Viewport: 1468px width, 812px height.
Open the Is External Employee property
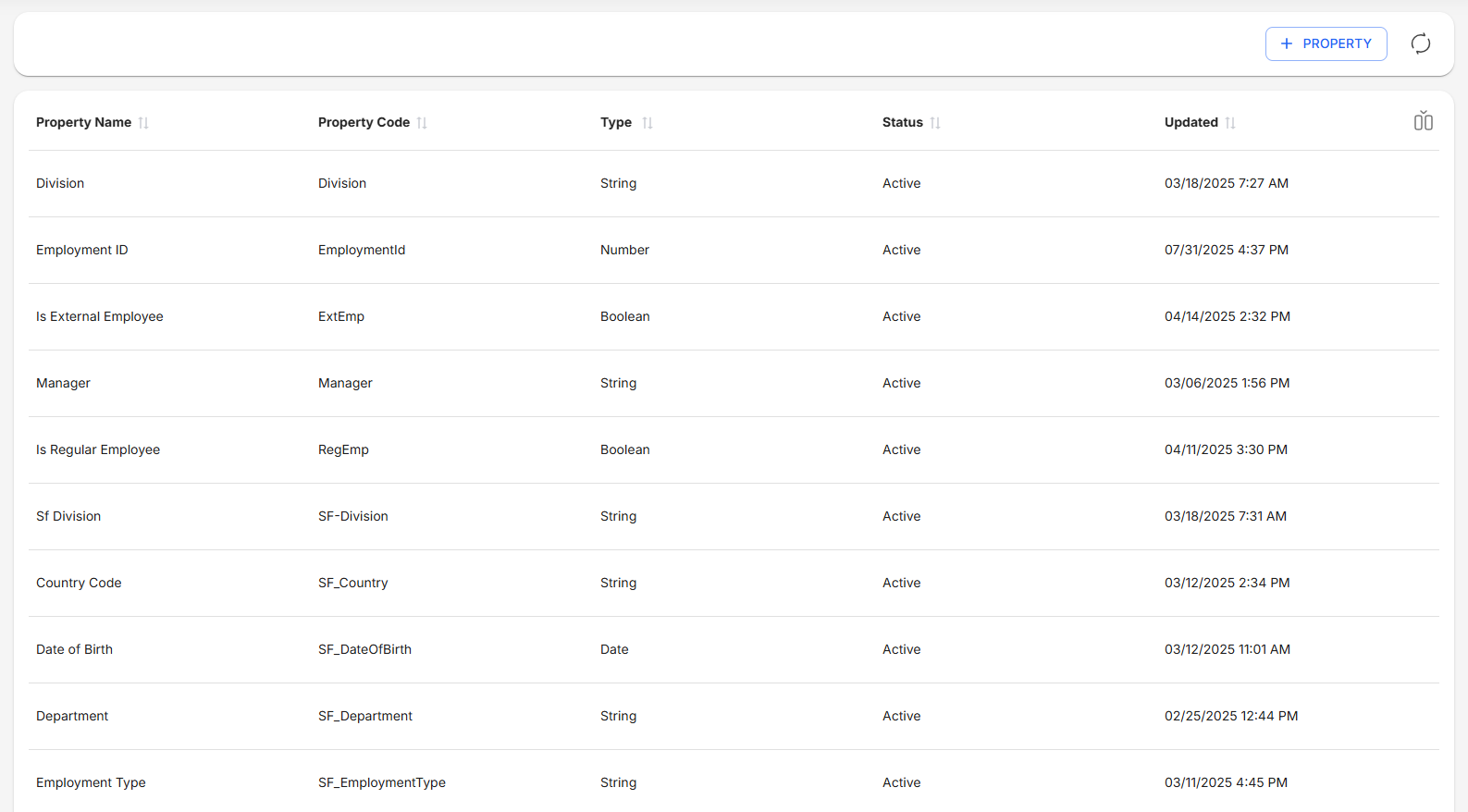[x=100, y=316]
